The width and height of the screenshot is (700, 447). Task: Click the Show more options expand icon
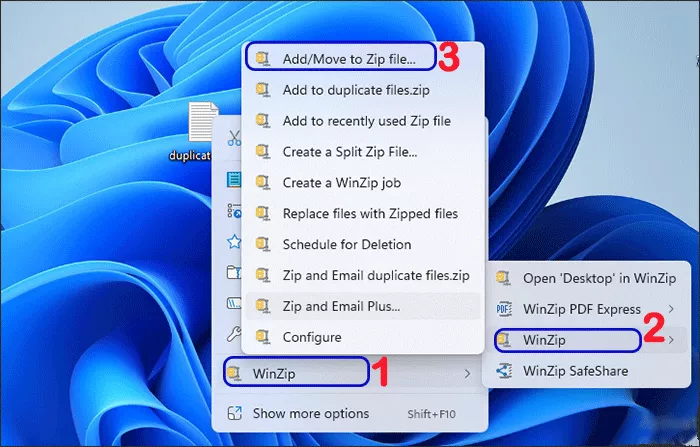point(234,414)
